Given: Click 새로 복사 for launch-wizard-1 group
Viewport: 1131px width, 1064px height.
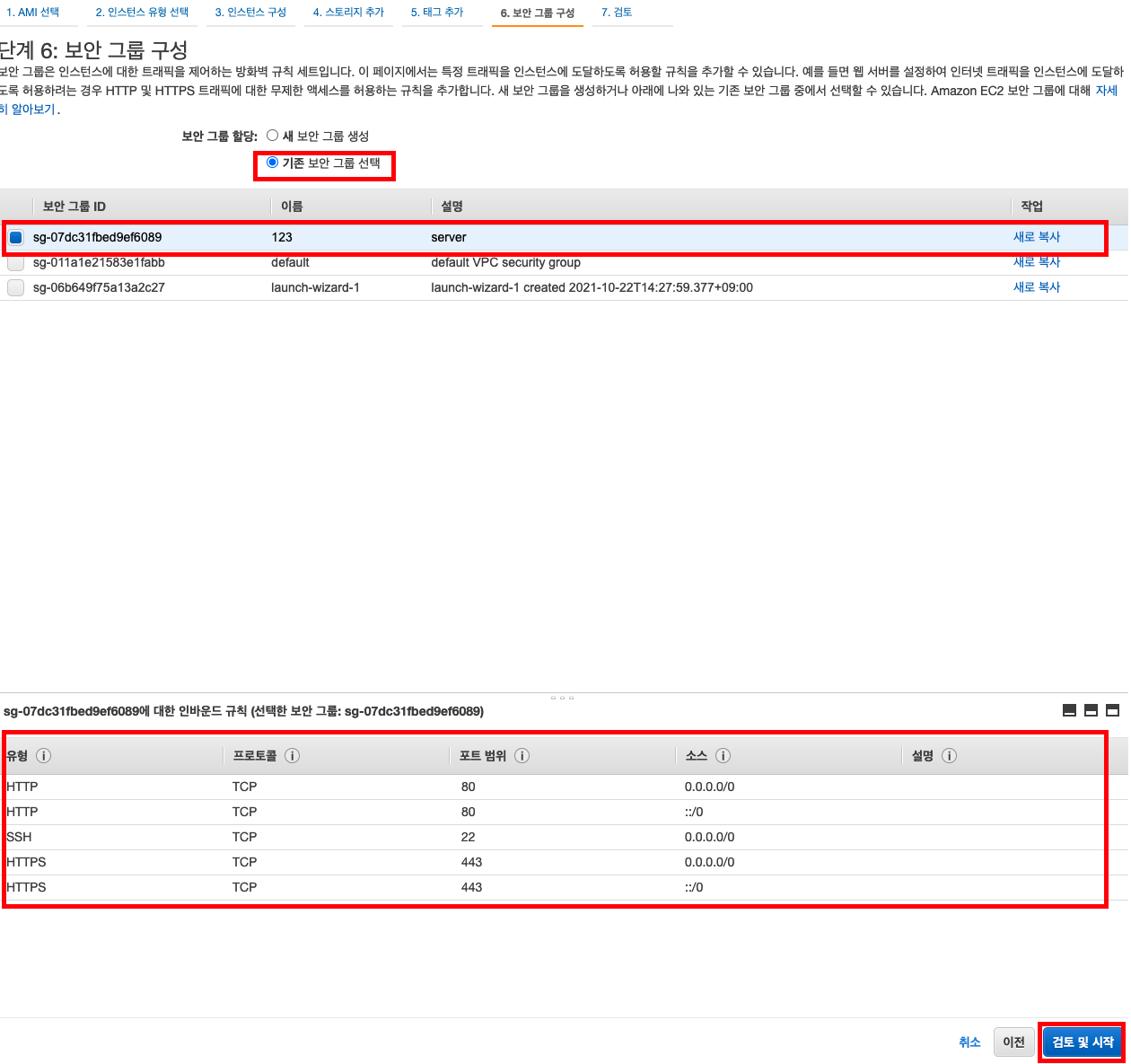Looking at the screenshot, I should [x=1037, y=287].
